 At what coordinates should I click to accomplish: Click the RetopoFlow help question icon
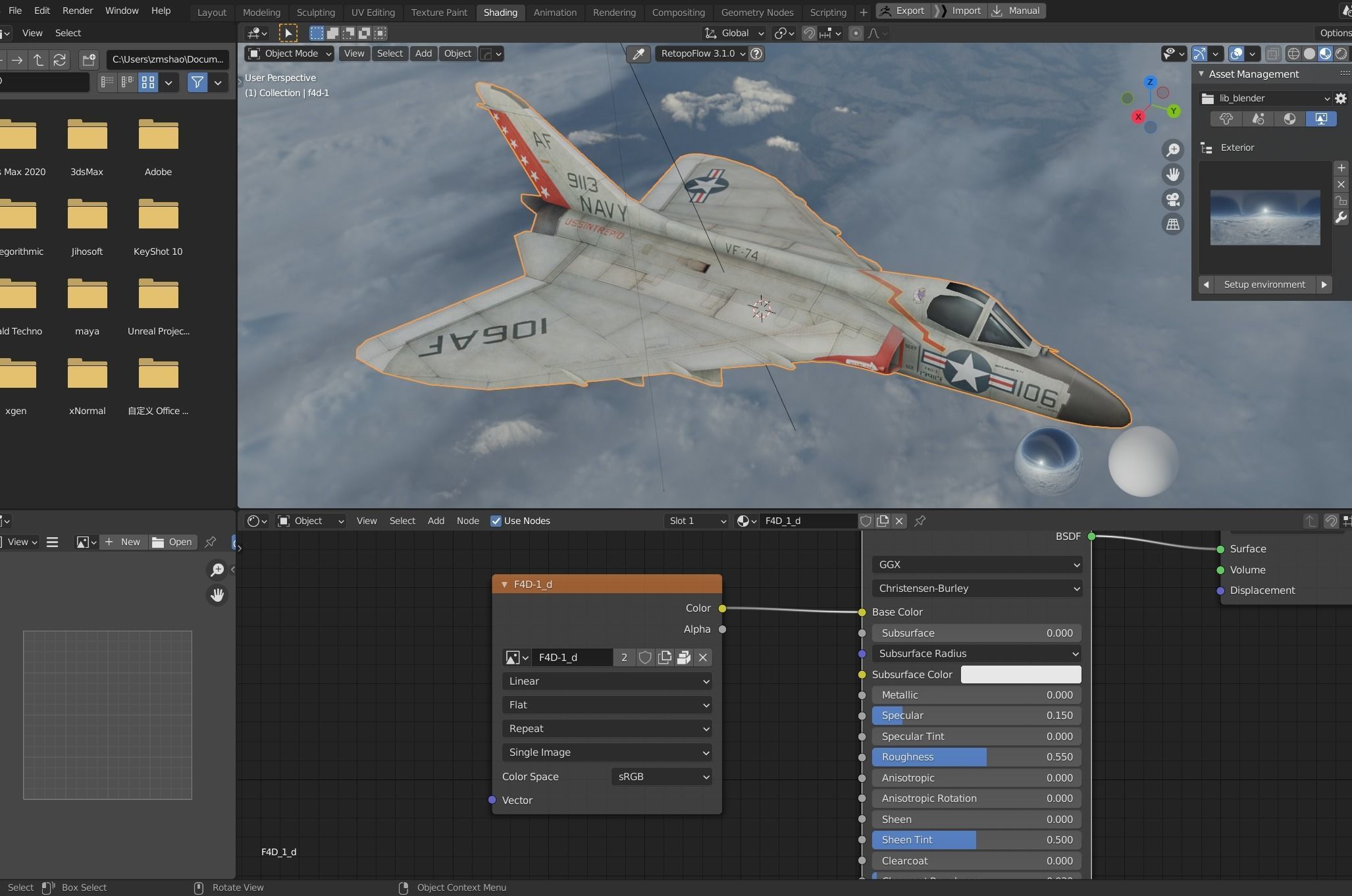[x=757, y=54]
